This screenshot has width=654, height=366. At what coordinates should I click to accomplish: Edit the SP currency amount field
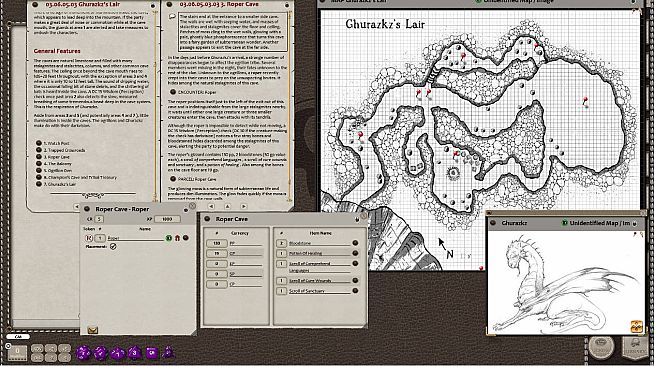point(216,274)
